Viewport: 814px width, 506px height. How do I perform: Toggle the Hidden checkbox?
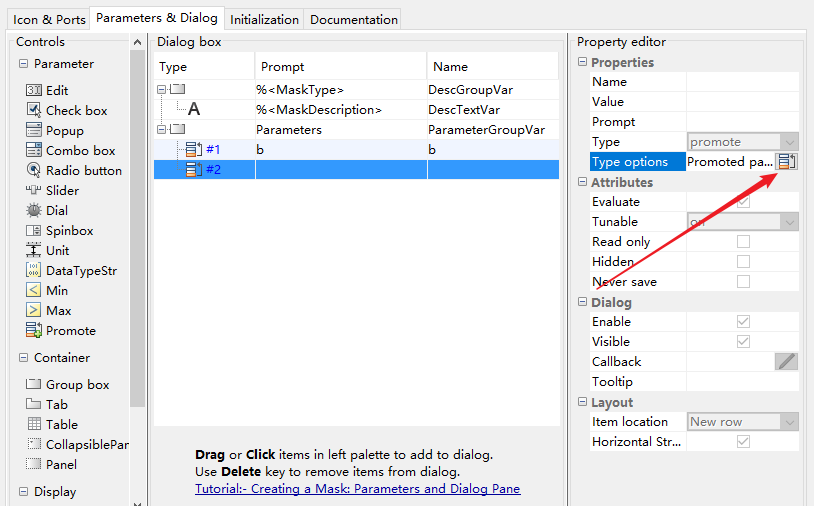[x=743, y=262]
